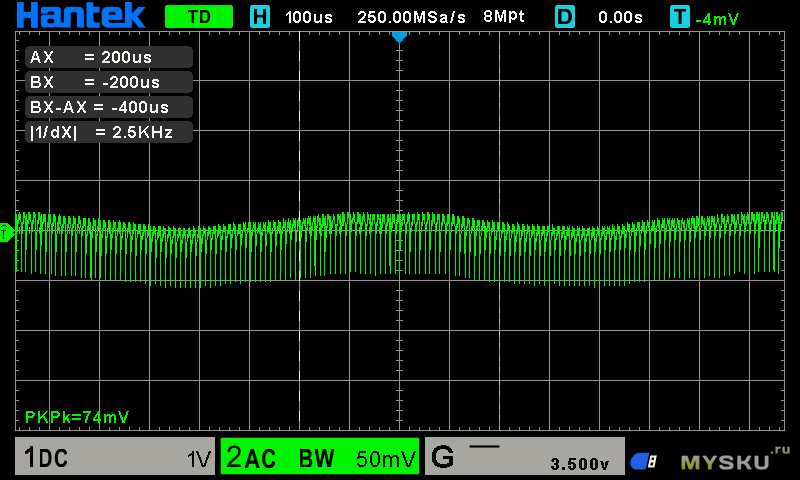The width and height of the screenshot is (800, 480).
Task: Click the |1/dX| = 2.5KHz frequency readout
Action: [x=109, y=132]
